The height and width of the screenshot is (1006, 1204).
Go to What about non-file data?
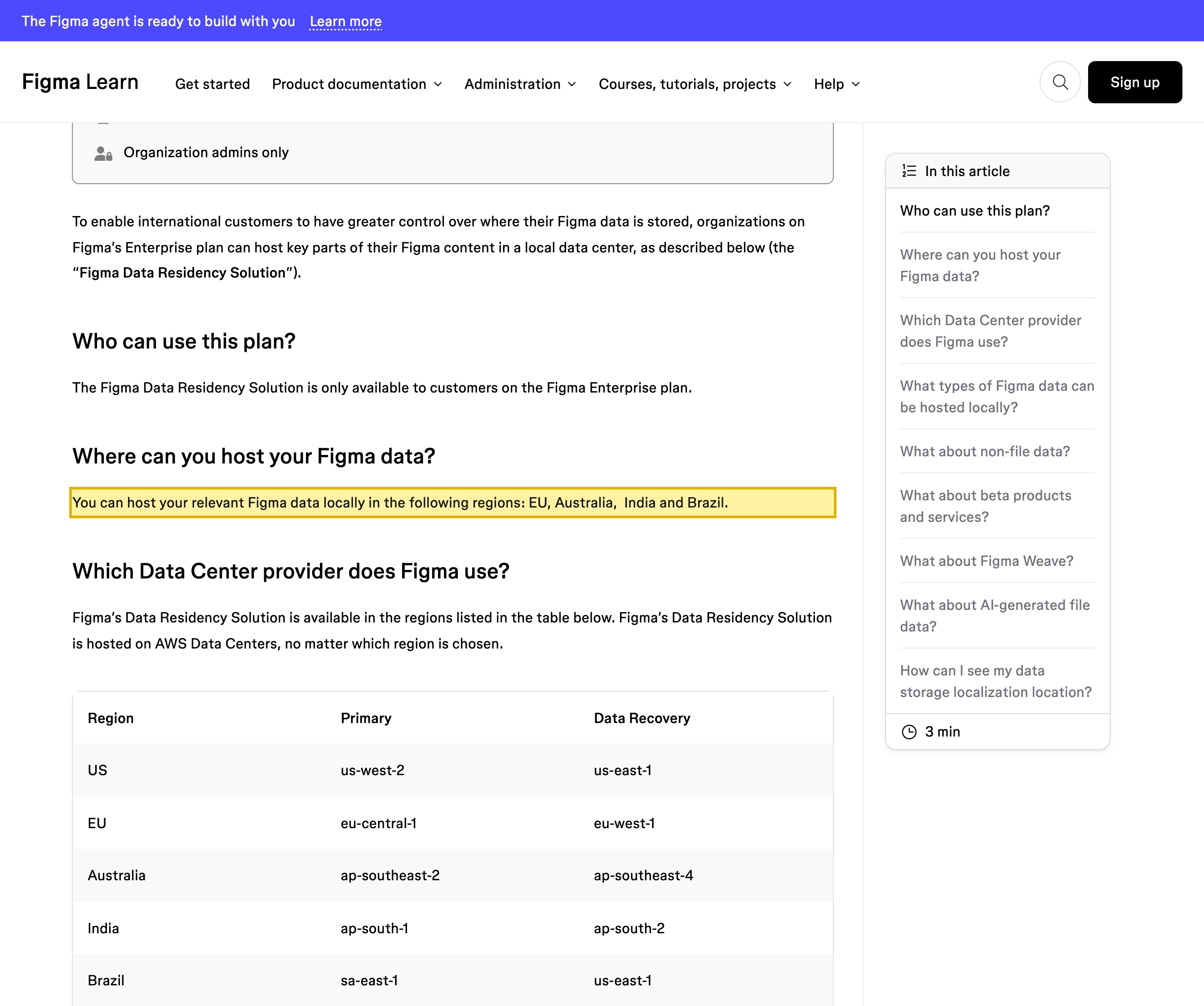coord(985,451)
